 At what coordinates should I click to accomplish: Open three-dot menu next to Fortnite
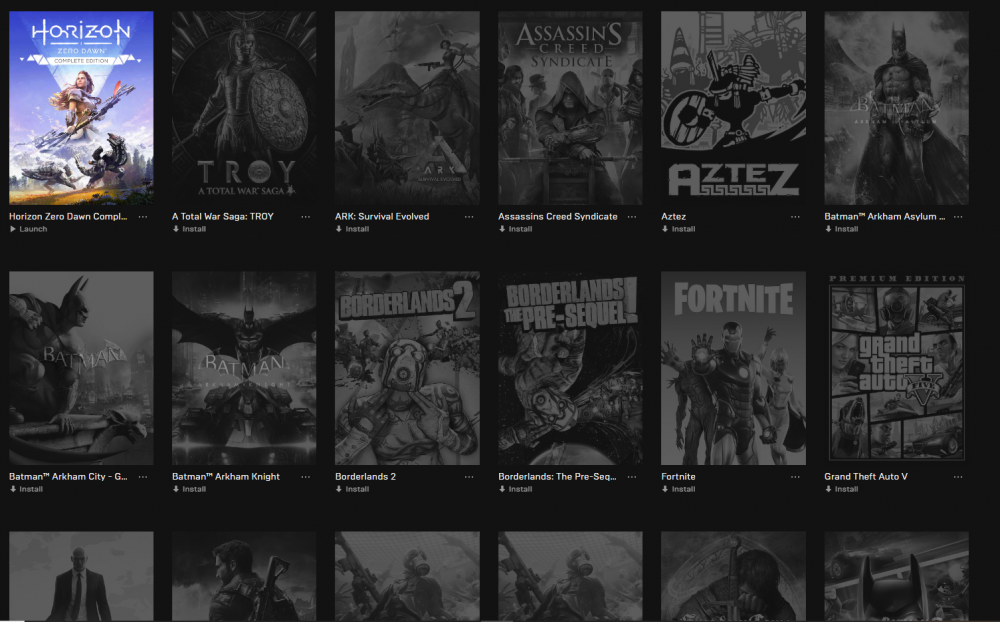tap(795, 477)
